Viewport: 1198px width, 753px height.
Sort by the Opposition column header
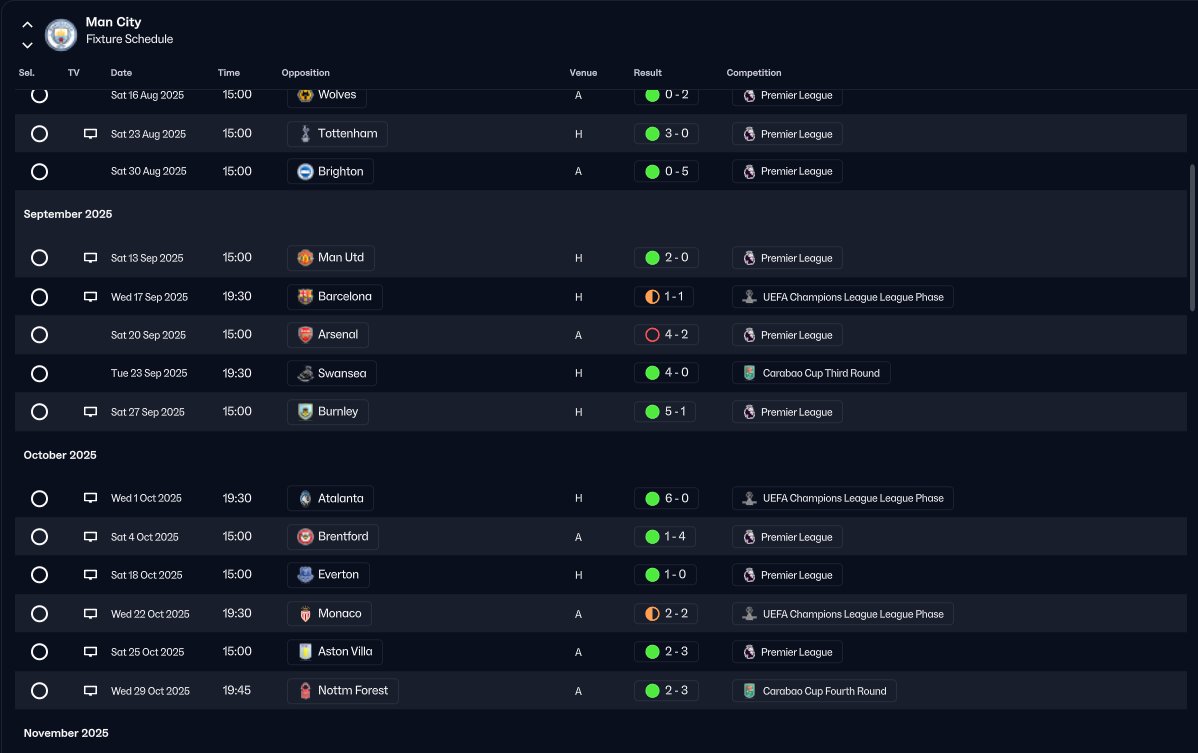305,73
